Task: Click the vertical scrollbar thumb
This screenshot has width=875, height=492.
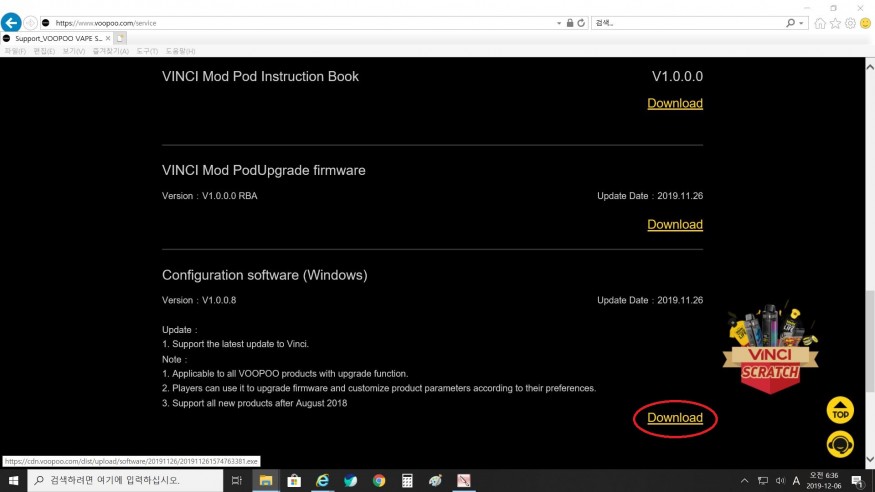Action: (869, 340)
